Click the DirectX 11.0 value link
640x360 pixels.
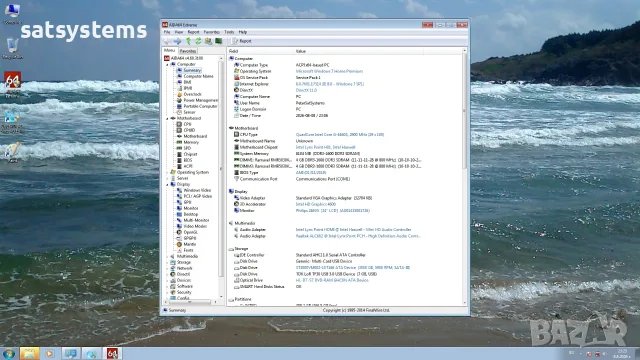click(x=306, y=90)
